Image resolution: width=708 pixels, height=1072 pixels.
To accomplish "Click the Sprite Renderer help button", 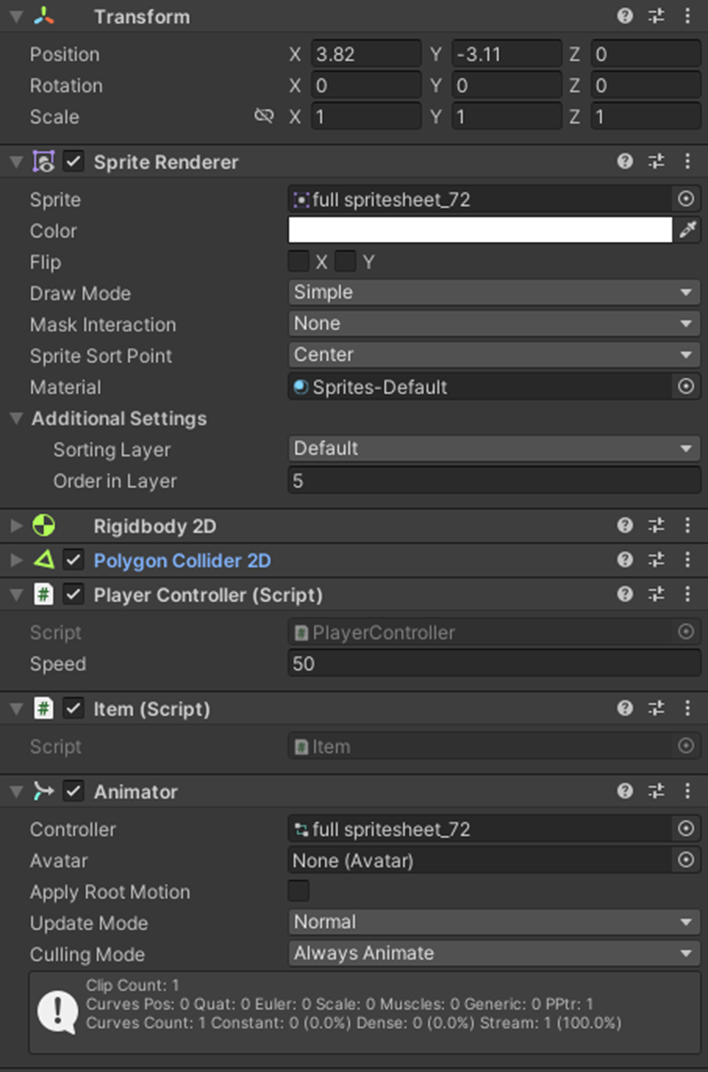I will pos(625,161).
